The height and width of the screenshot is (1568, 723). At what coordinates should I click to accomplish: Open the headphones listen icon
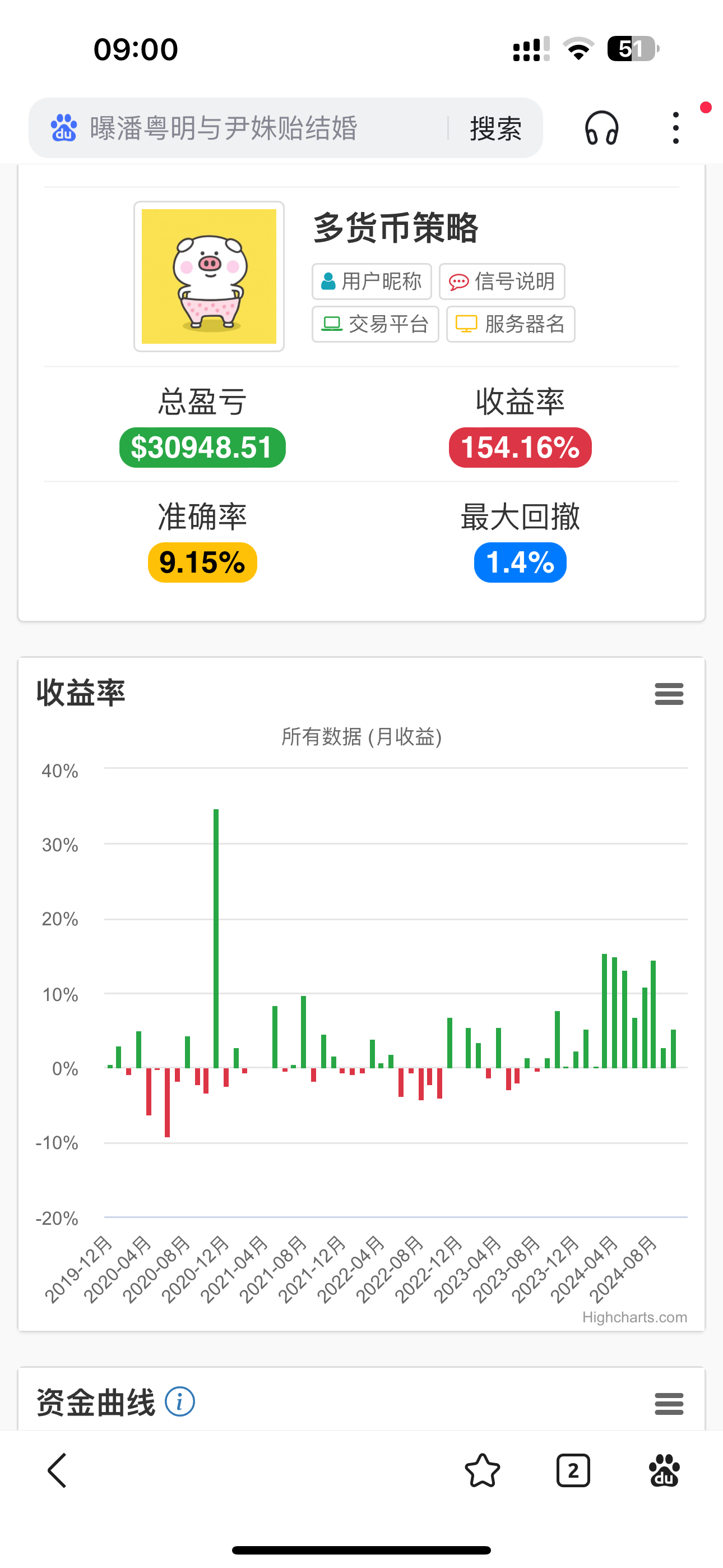click(601, 128)
